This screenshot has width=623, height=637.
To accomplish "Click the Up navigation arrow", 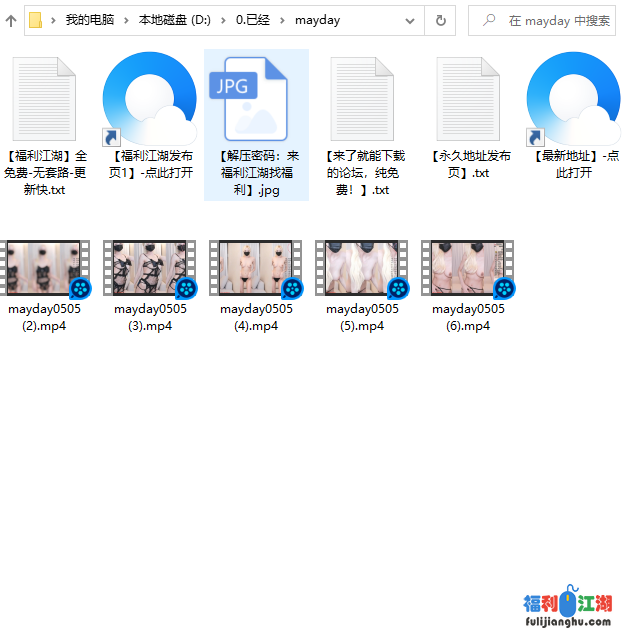I will (10, 20).
